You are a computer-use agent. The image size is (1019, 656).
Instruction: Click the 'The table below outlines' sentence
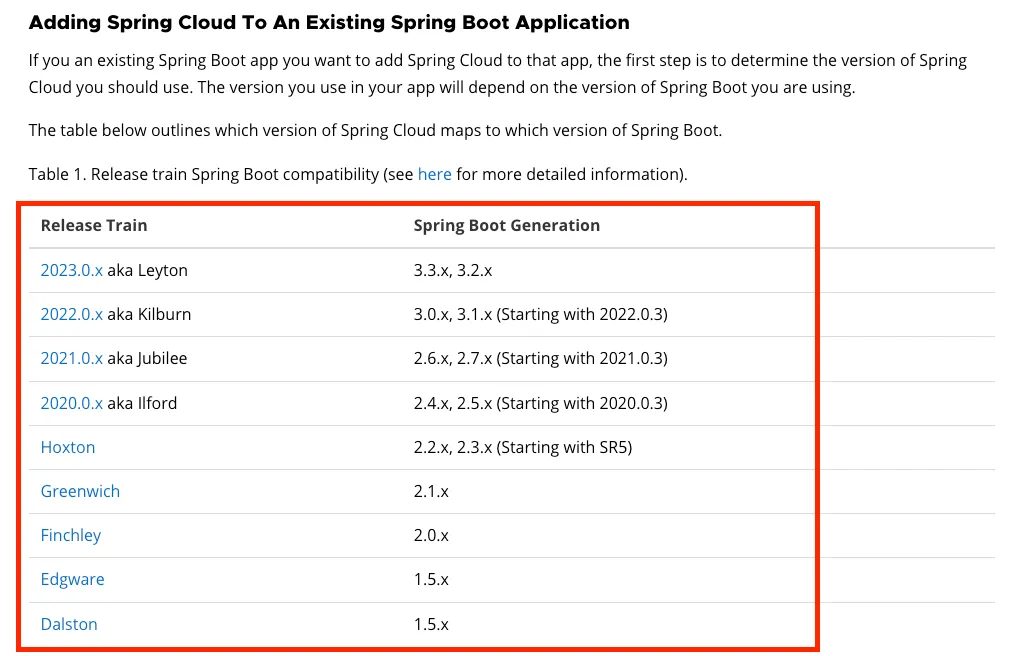375,130
